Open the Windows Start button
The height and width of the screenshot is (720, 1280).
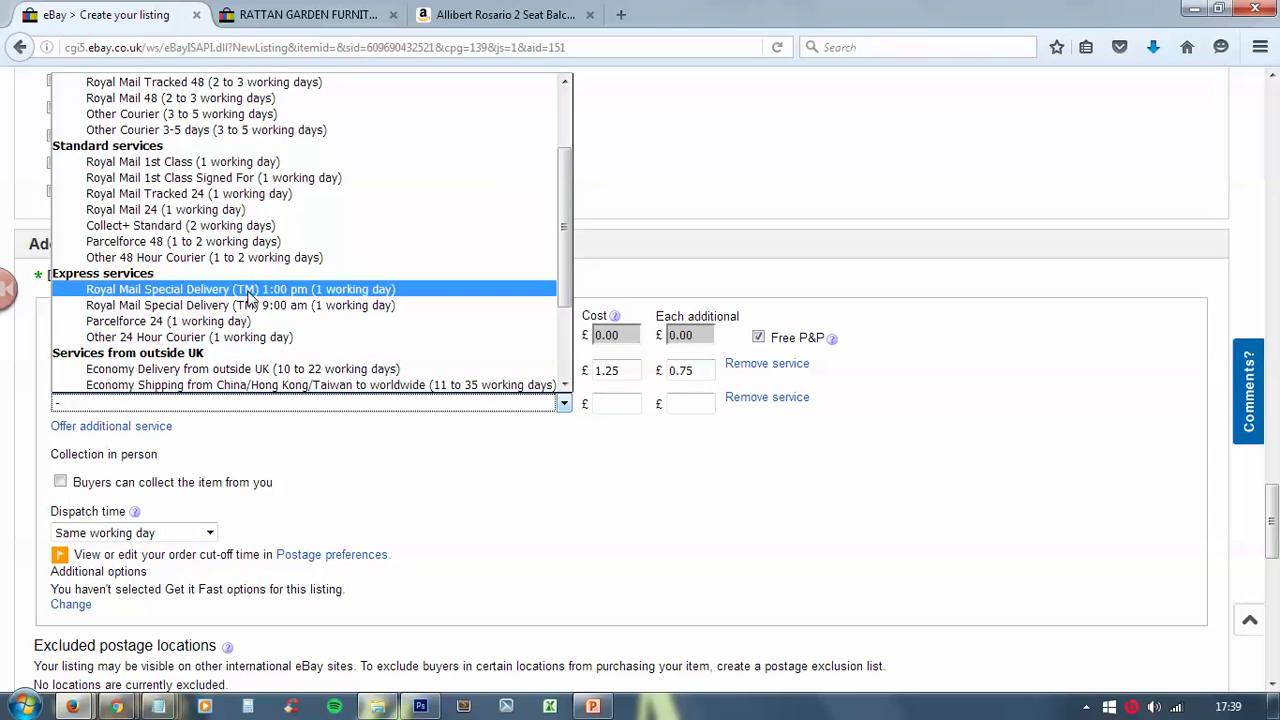(x=22, y=706)
